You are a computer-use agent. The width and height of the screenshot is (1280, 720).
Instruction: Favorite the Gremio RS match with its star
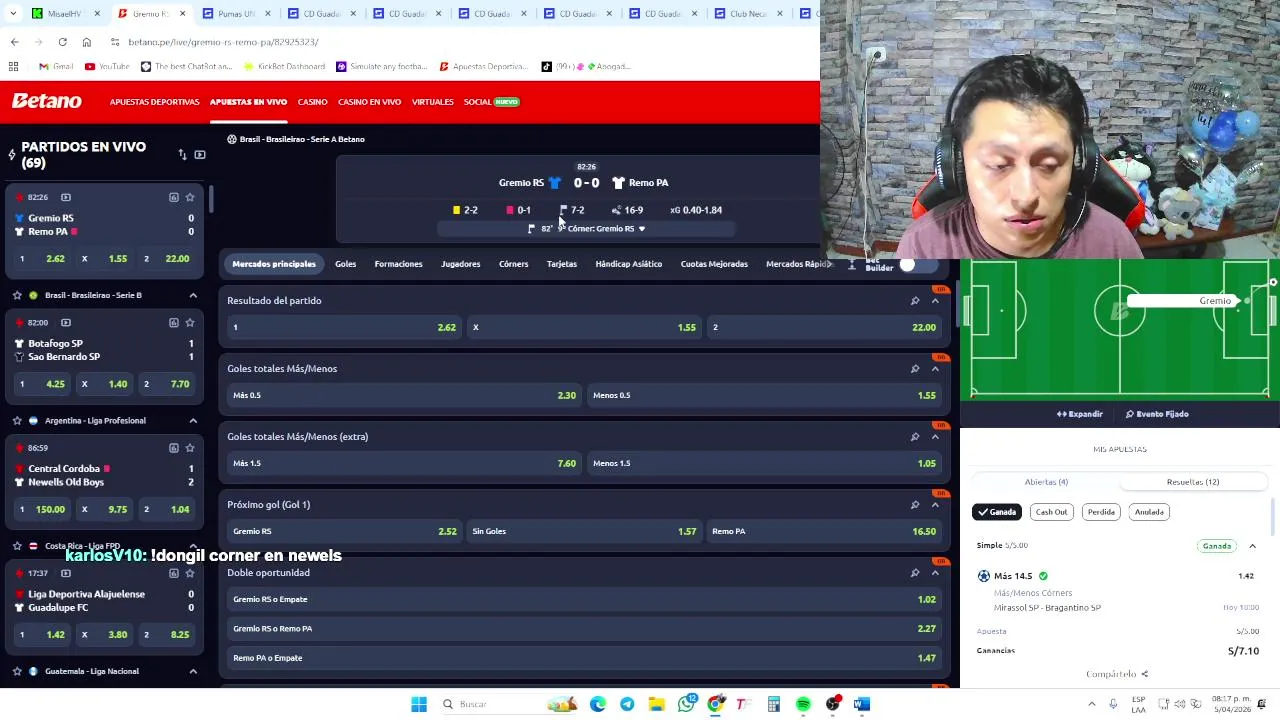pyautogui.click(x=189, y=197)
